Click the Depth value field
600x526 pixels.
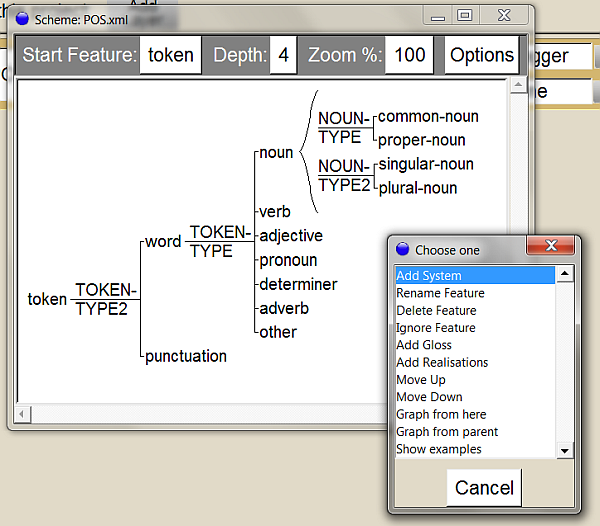(283, 55)
